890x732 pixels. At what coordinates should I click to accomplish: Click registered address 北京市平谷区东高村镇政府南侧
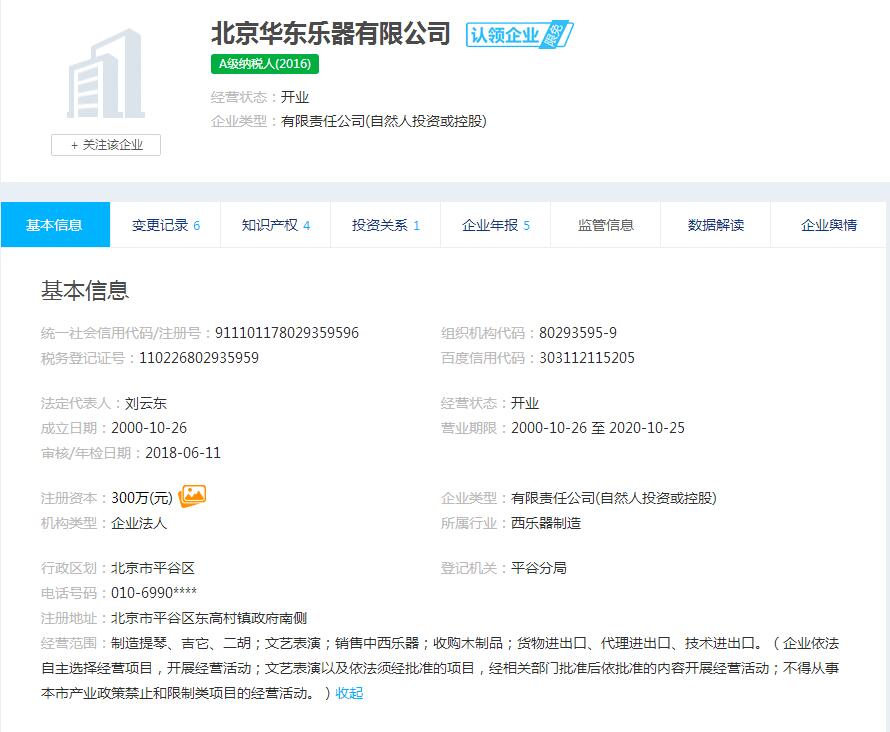pyautogui.click(x=209, y=618)
